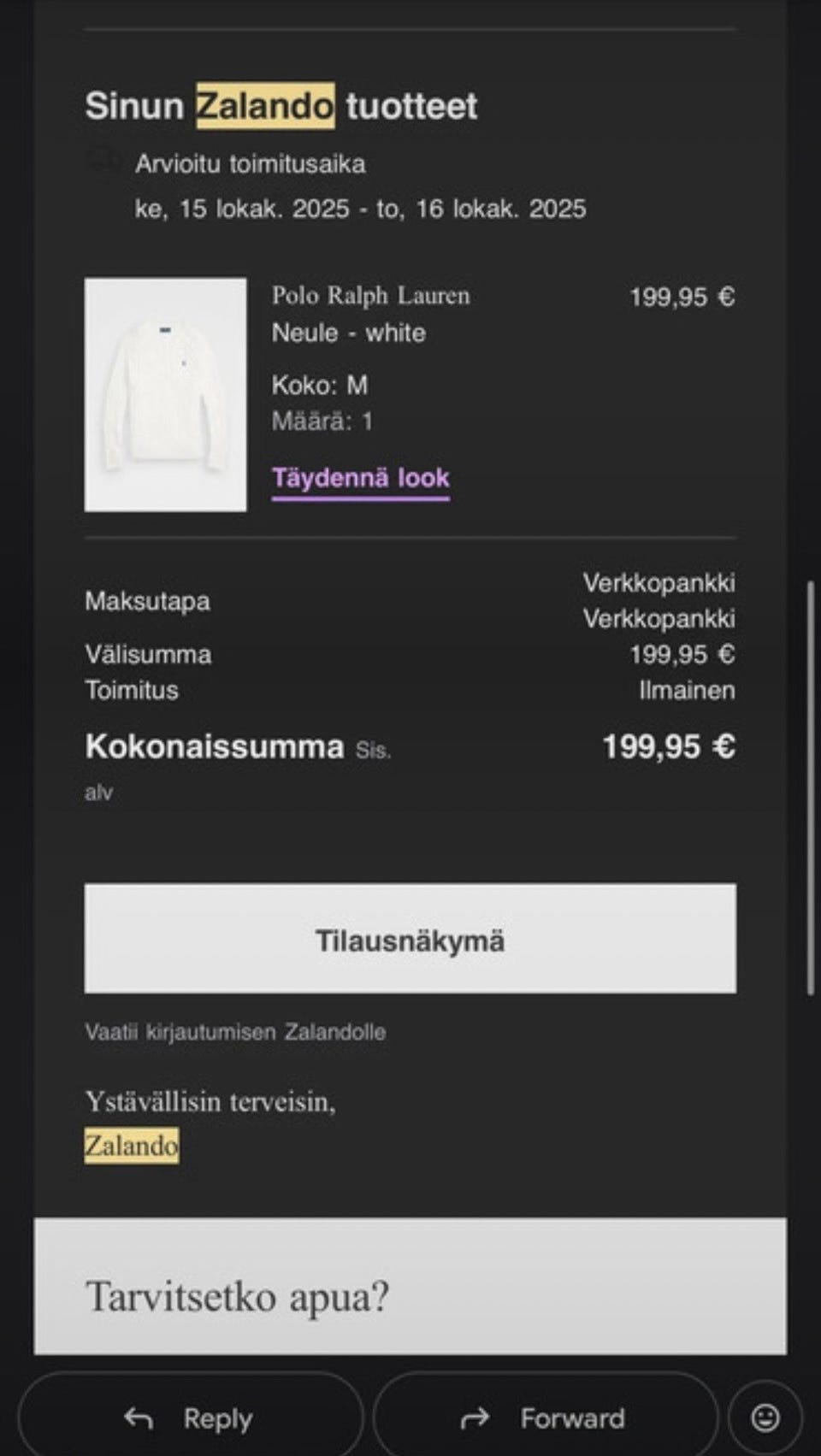The width and height of the screenshot is (821, 1456).
Task: Tap the Vaatii kirjautumisen Zalandolle note
Action: (x=235, y=1032)
